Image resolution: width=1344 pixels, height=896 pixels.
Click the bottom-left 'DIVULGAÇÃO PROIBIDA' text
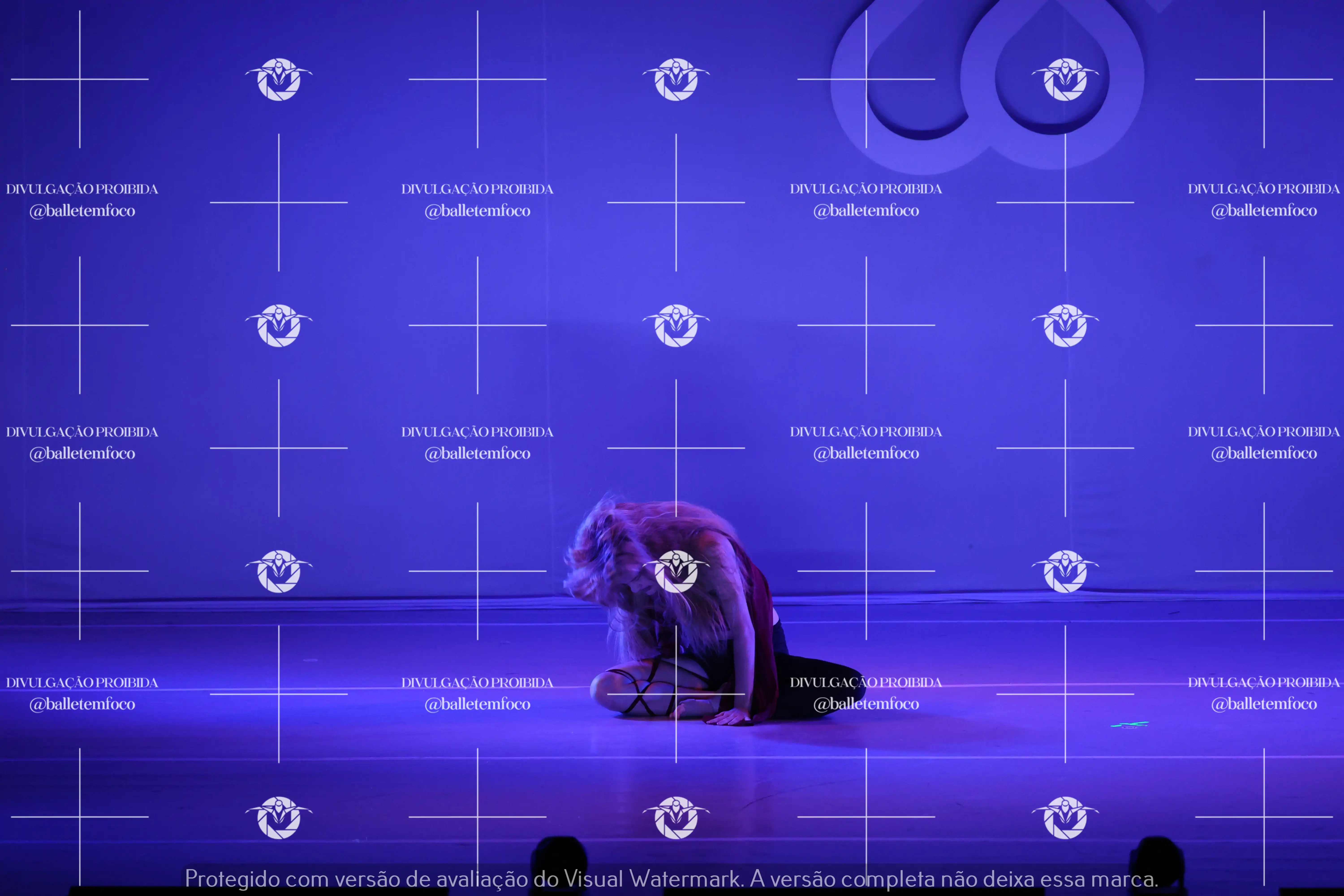tap(82, 682)
